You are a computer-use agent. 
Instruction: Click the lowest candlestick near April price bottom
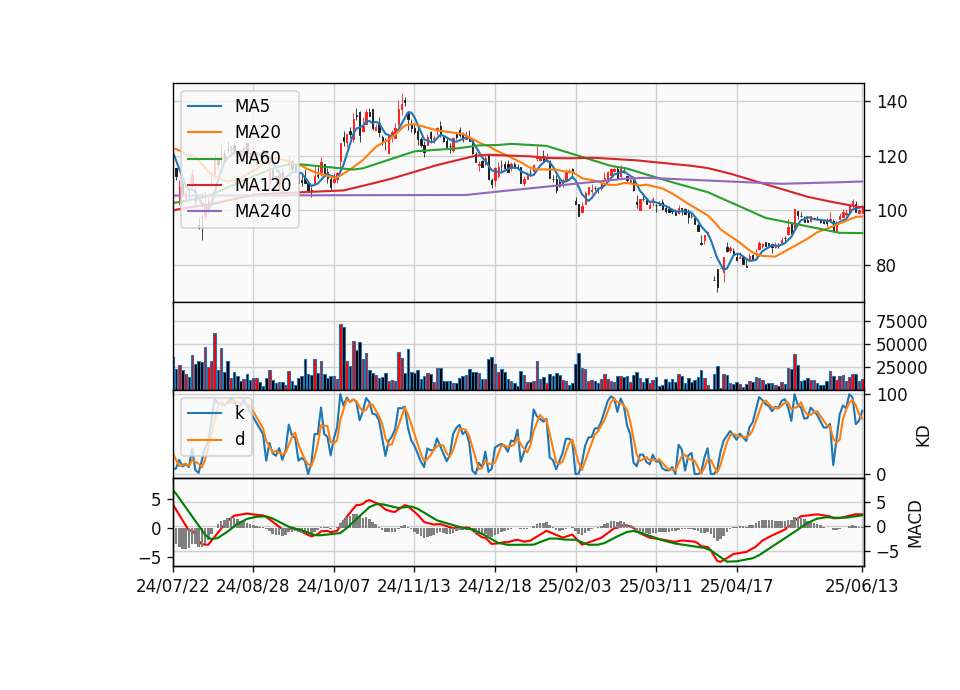pos(717,280)
